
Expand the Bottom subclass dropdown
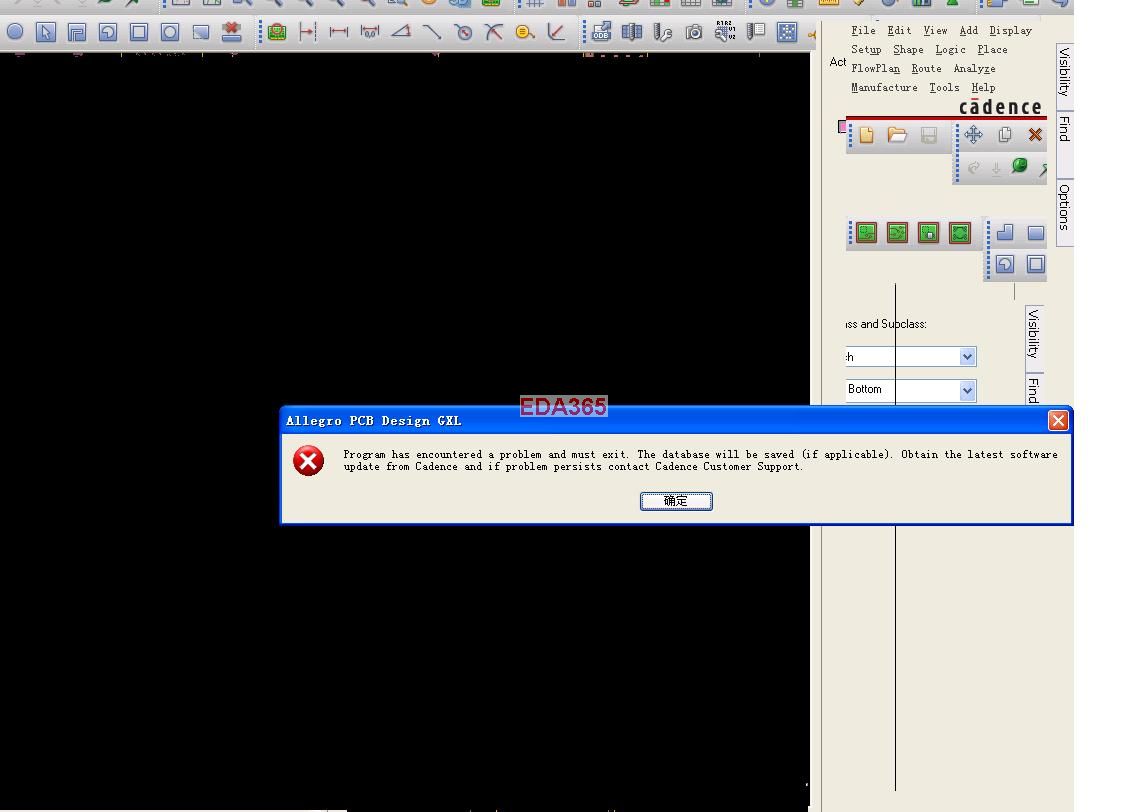click(967, 390)
